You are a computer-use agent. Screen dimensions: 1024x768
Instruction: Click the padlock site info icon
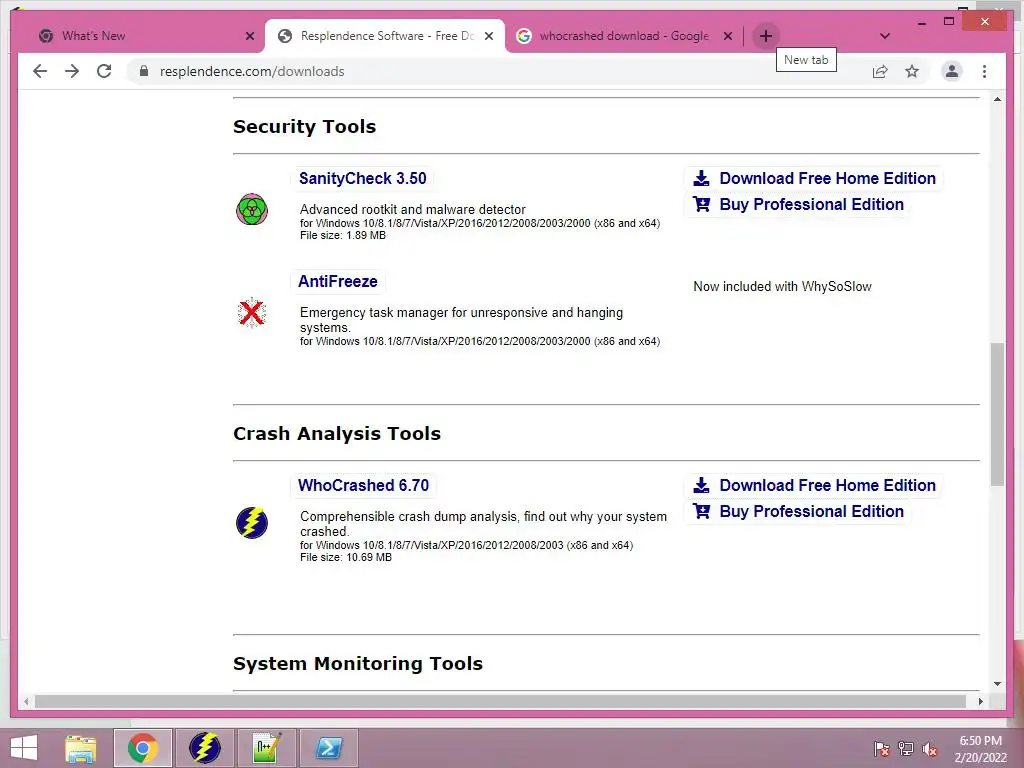144,71
